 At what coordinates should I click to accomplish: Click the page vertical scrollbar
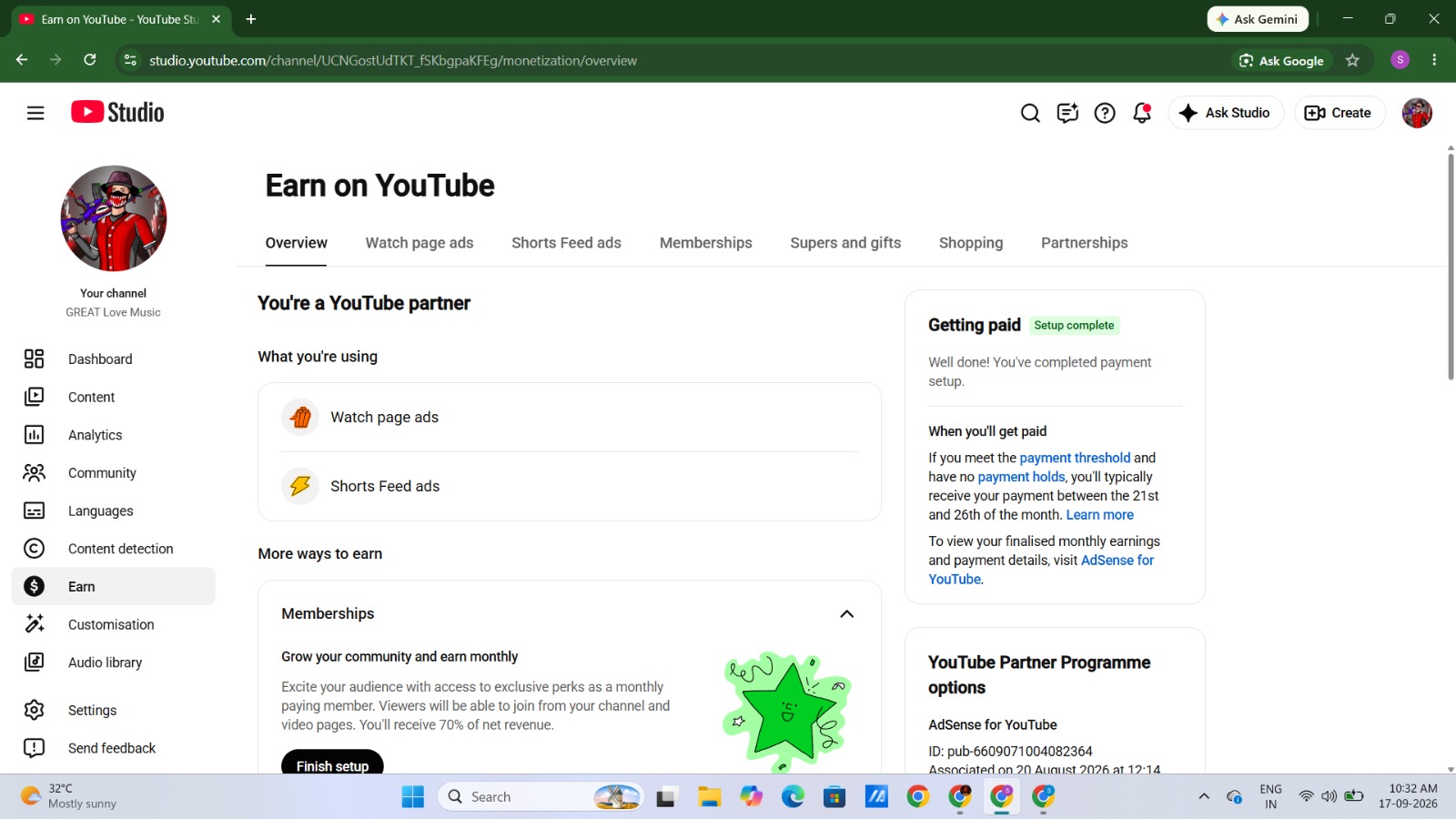coord(1451,266)
